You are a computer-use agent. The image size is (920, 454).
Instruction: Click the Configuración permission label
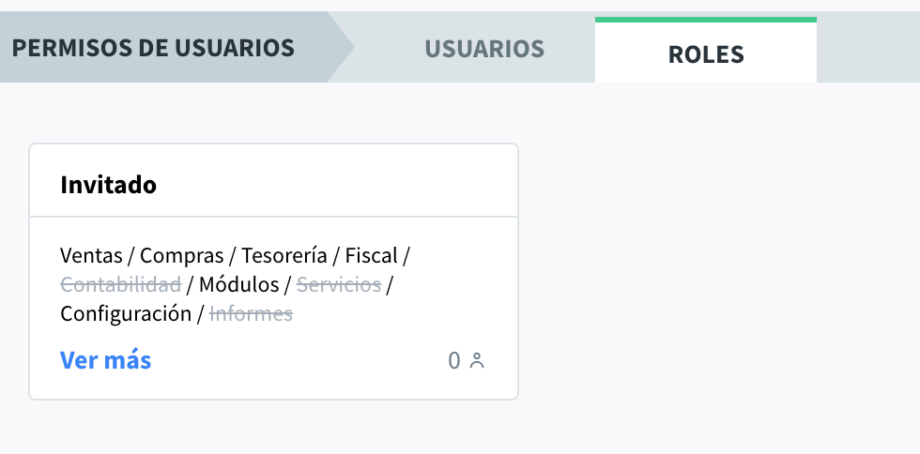125,313
